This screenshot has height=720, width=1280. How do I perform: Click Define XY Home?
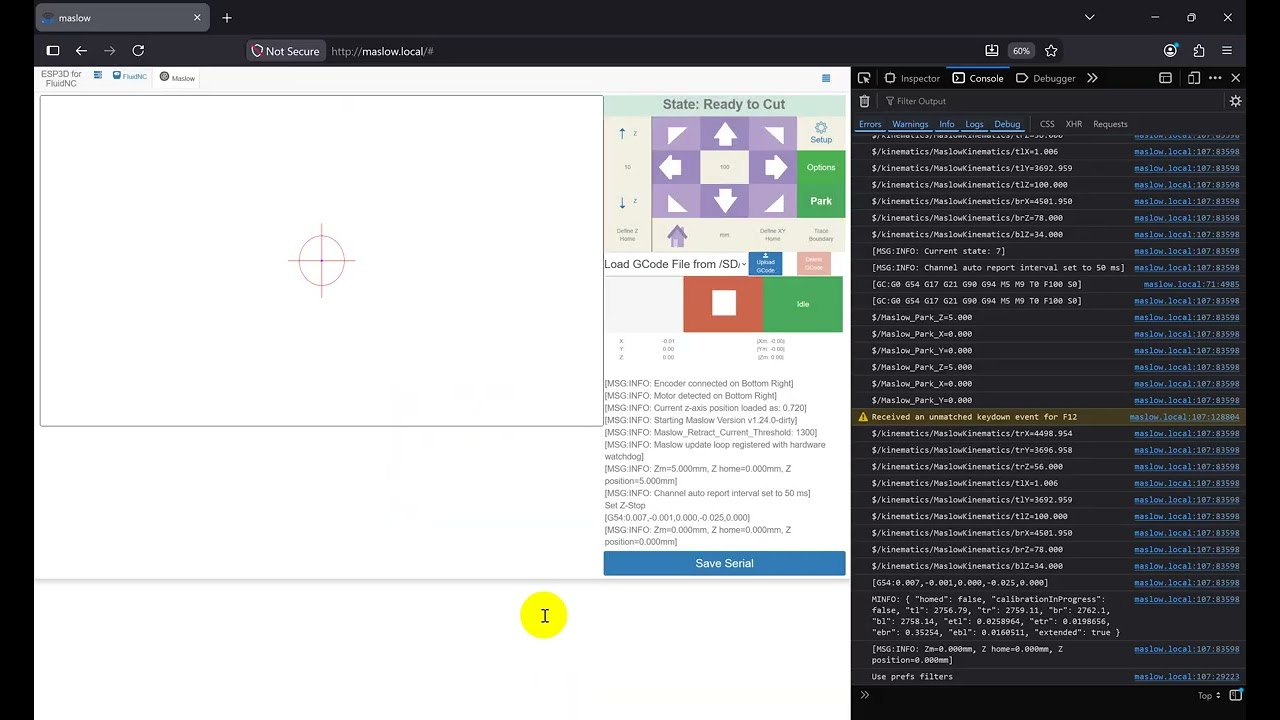click(x=773, y=235)
